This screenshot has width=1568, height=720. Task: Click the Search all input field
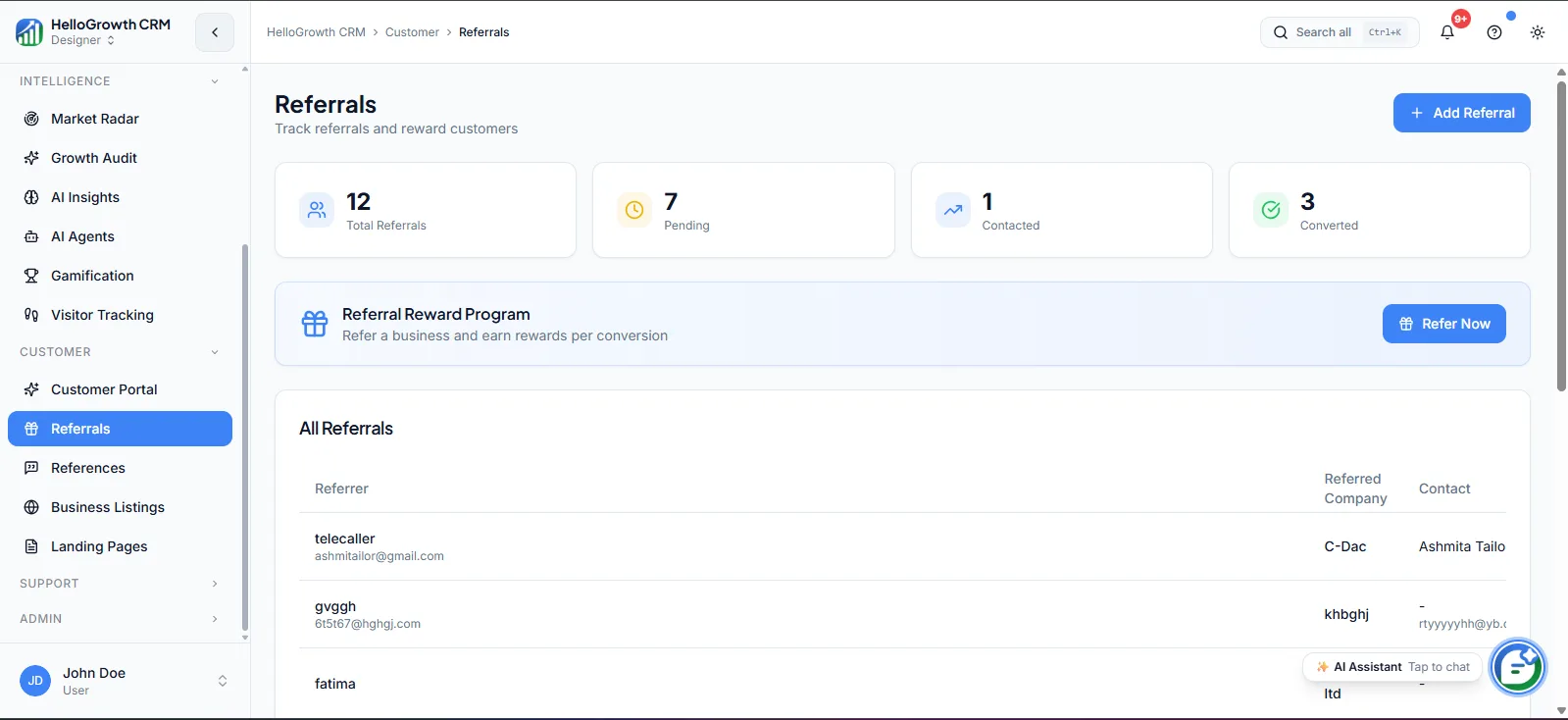click(x=1340, y=32)
